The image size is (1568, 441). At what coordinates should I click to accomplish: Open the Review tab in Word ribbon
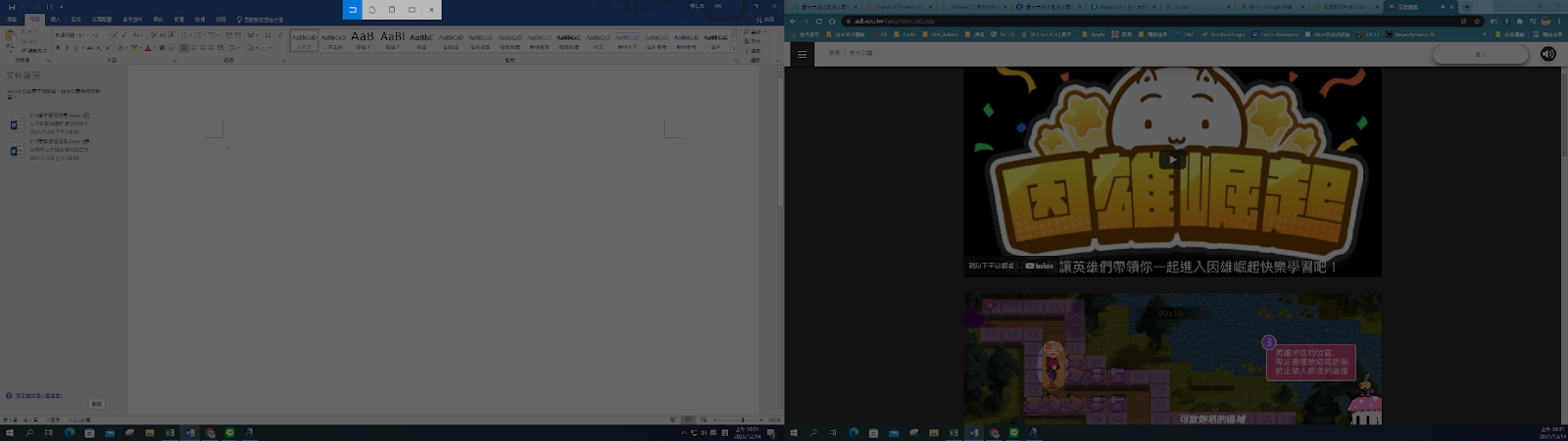point(178,19)
